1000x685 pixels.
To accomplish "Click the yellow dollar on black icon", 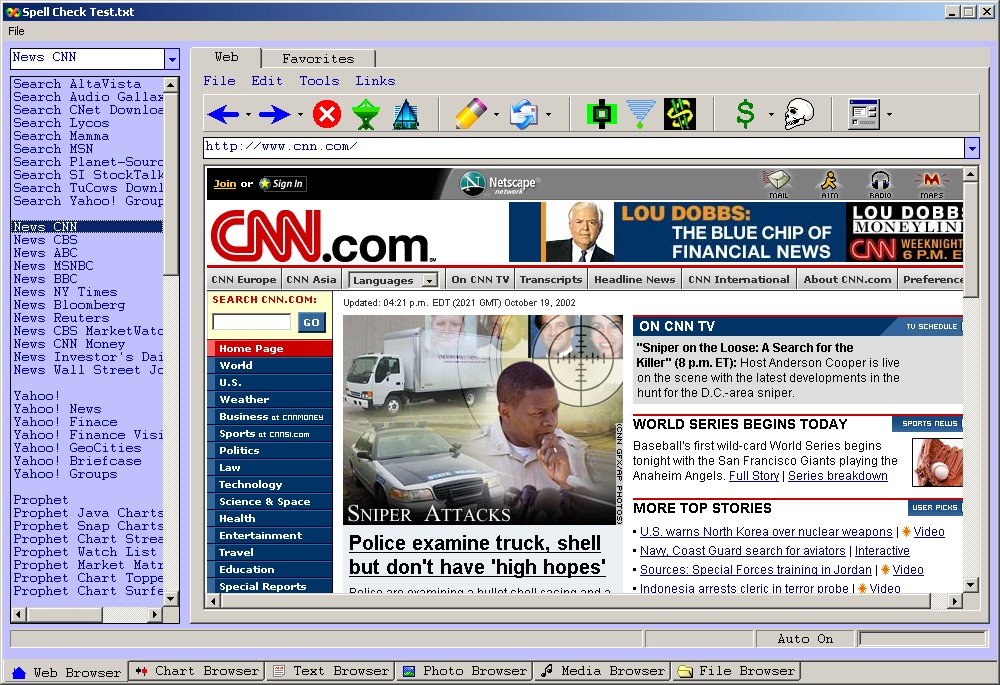I will coord(680,115).
